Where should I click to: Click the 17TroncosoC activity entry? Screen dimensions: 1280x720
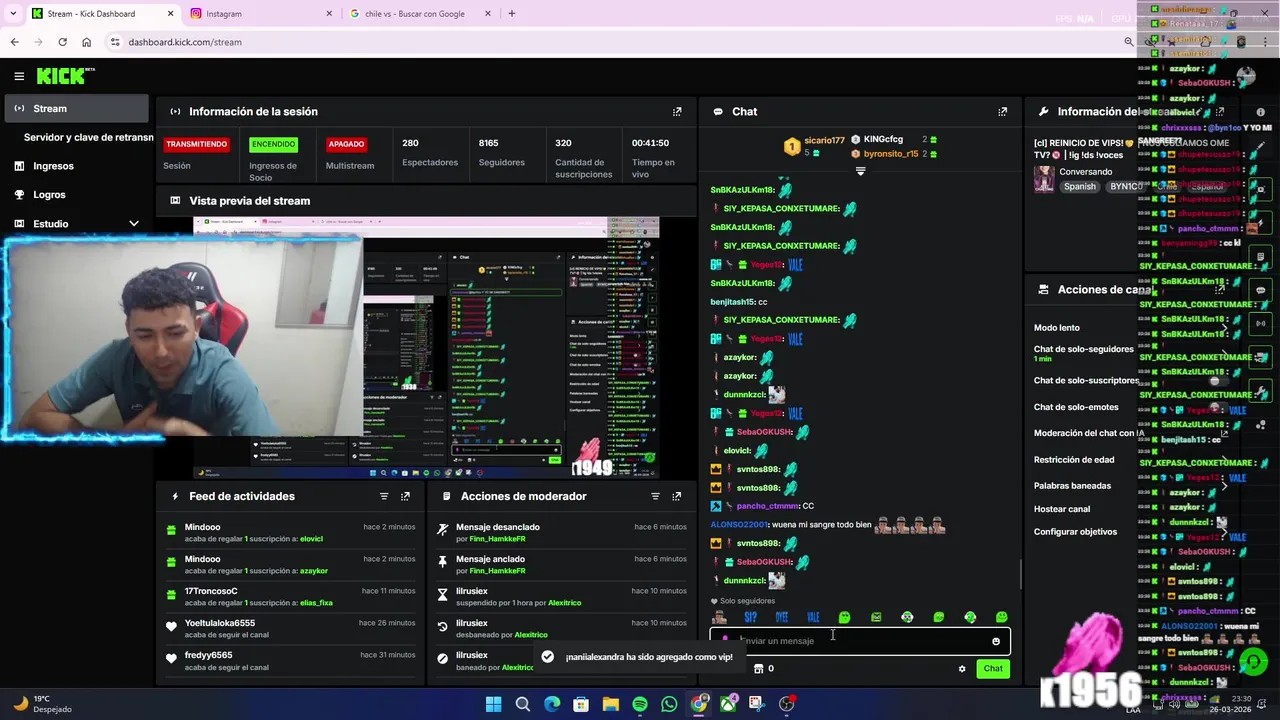tap(290, 597)
